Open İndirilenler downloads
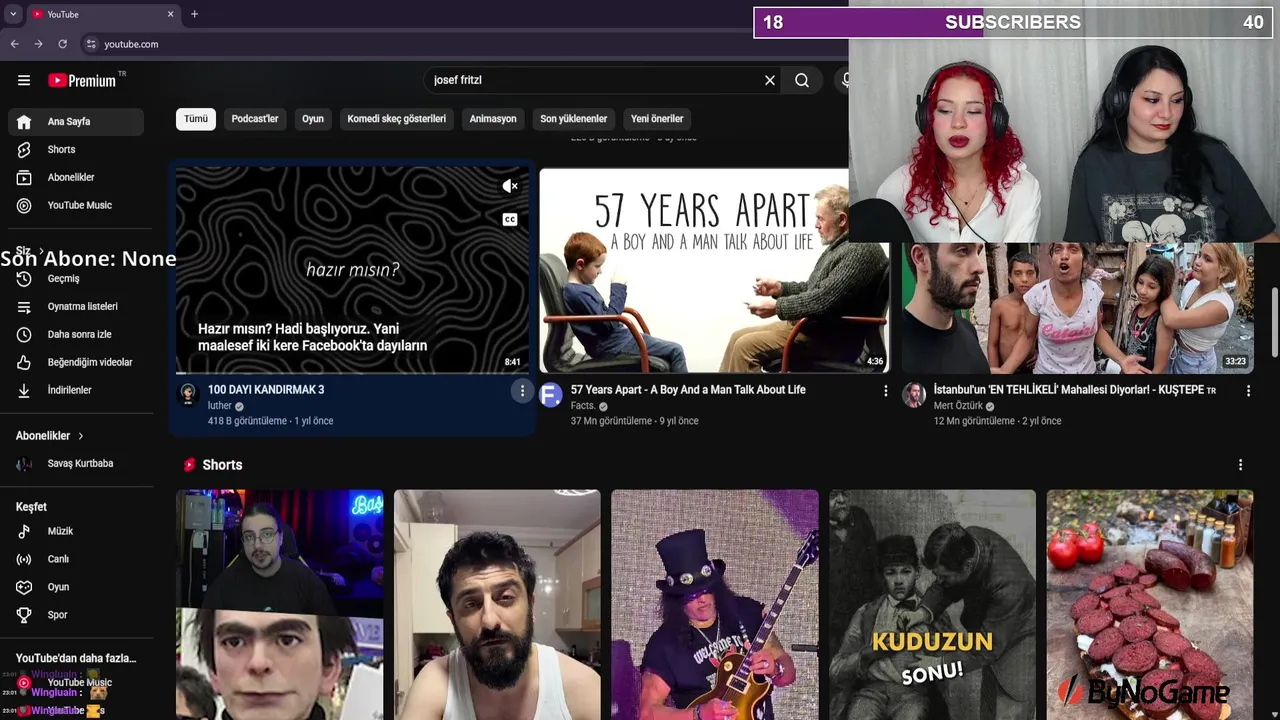Viewport: 1280px width, 720px height. click(76, 390)
